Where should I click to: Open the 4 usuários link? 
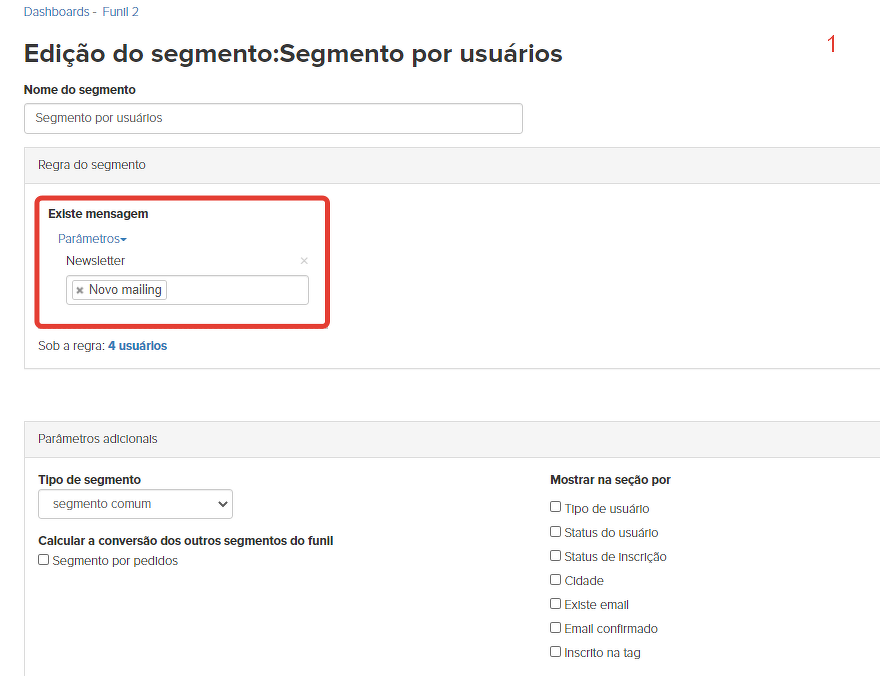tap(137, 346)
